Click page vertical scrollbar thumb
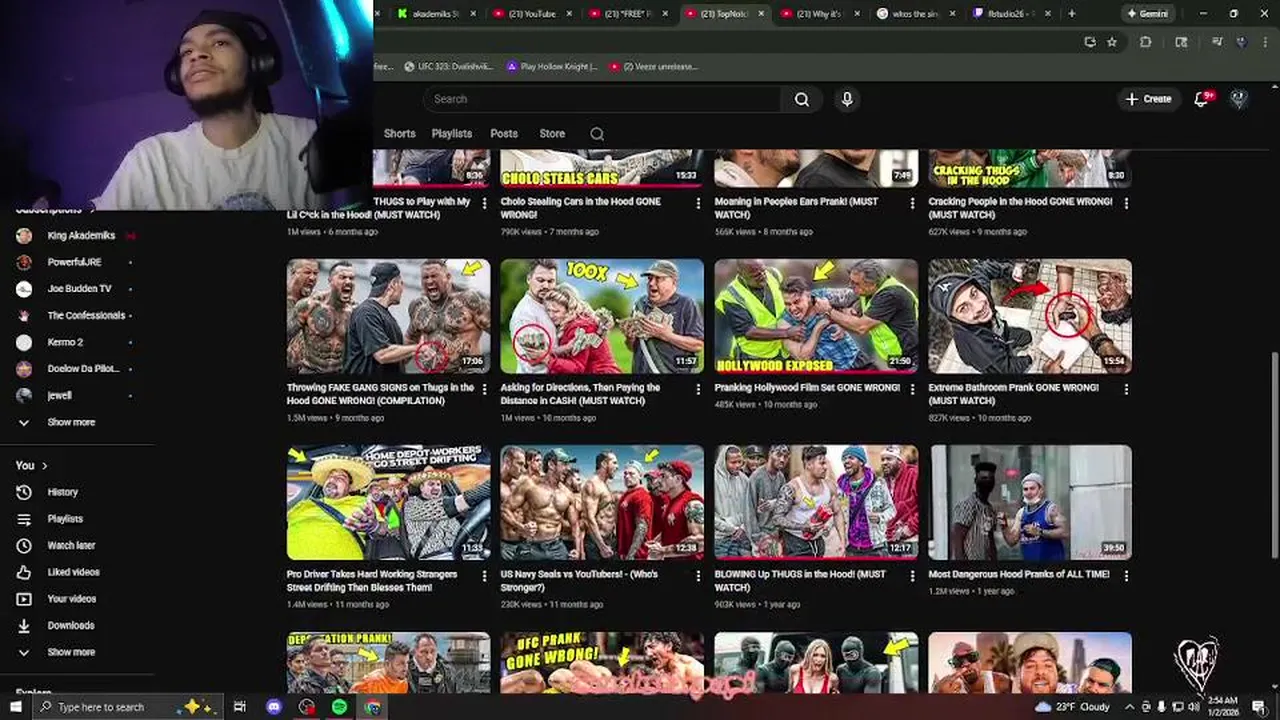Image resolution: width=1280 pixels, height=720 pixels. (x=1274, y=455)
